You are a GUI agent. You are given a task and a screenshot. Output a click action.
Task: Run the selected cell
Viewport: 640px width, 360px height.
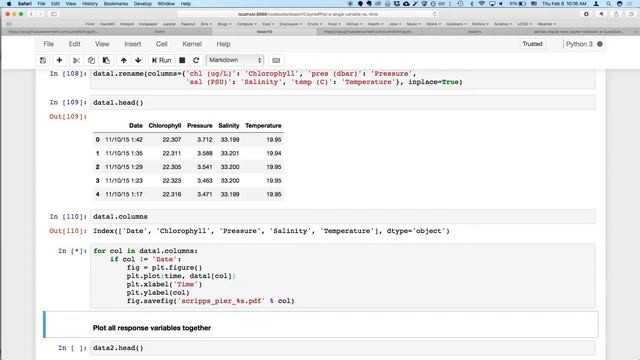(161, 60)
